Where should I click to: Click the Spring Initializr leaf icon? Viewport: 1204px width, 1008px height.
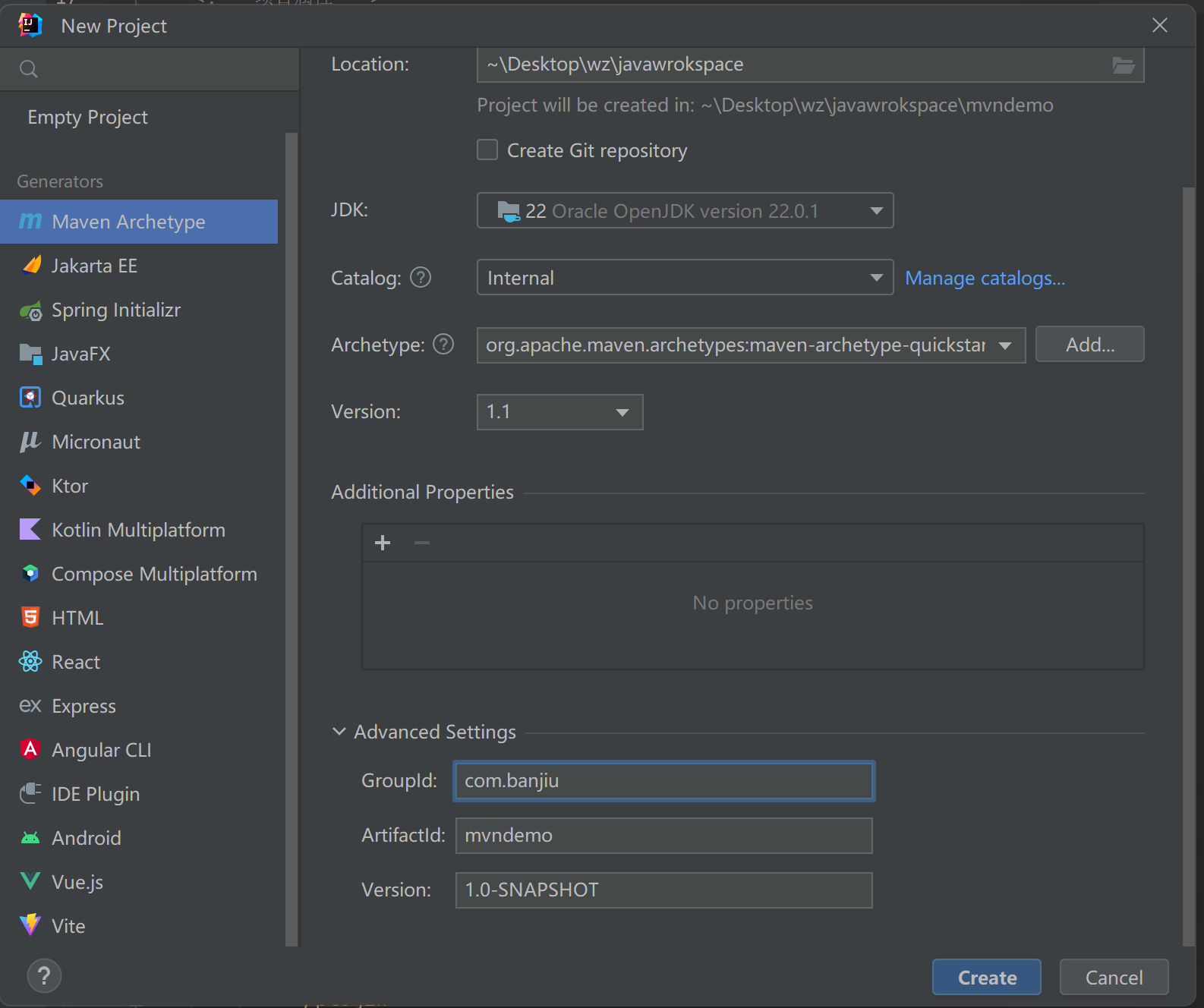coord(30,310)
